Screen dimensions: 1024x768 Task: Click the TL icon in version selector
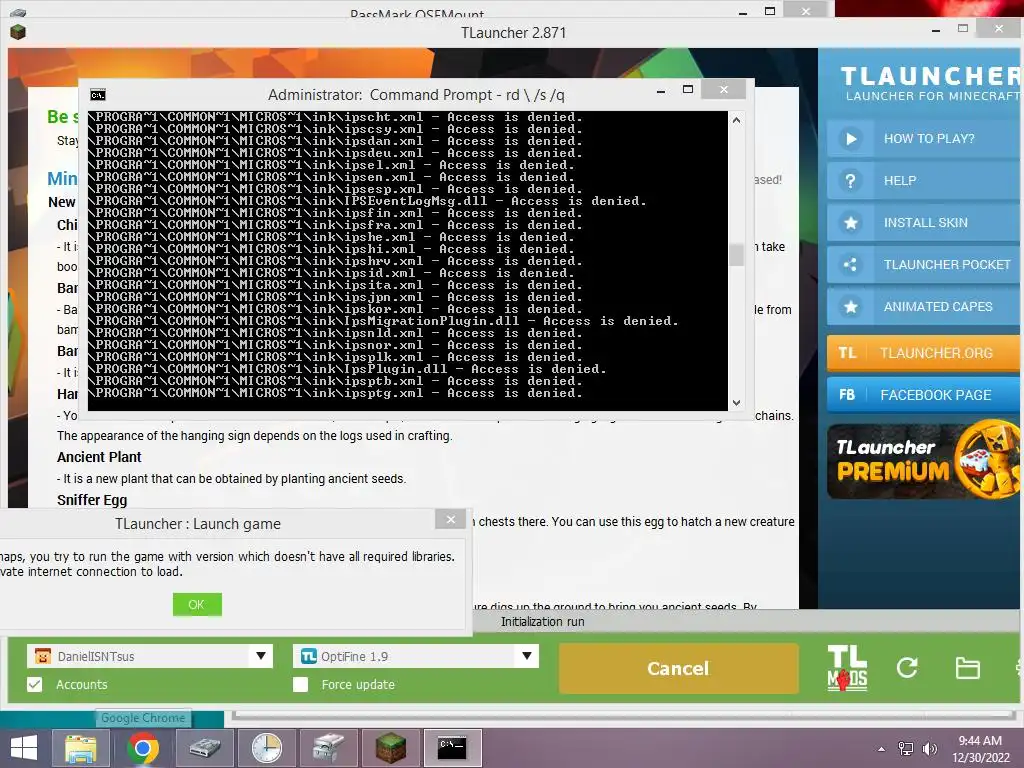coord(309,656)
